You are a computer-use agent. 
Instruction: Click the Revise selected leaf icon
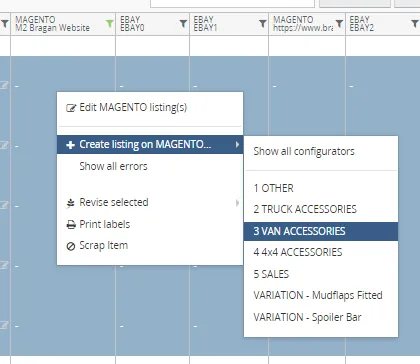[x=70, y=203]
